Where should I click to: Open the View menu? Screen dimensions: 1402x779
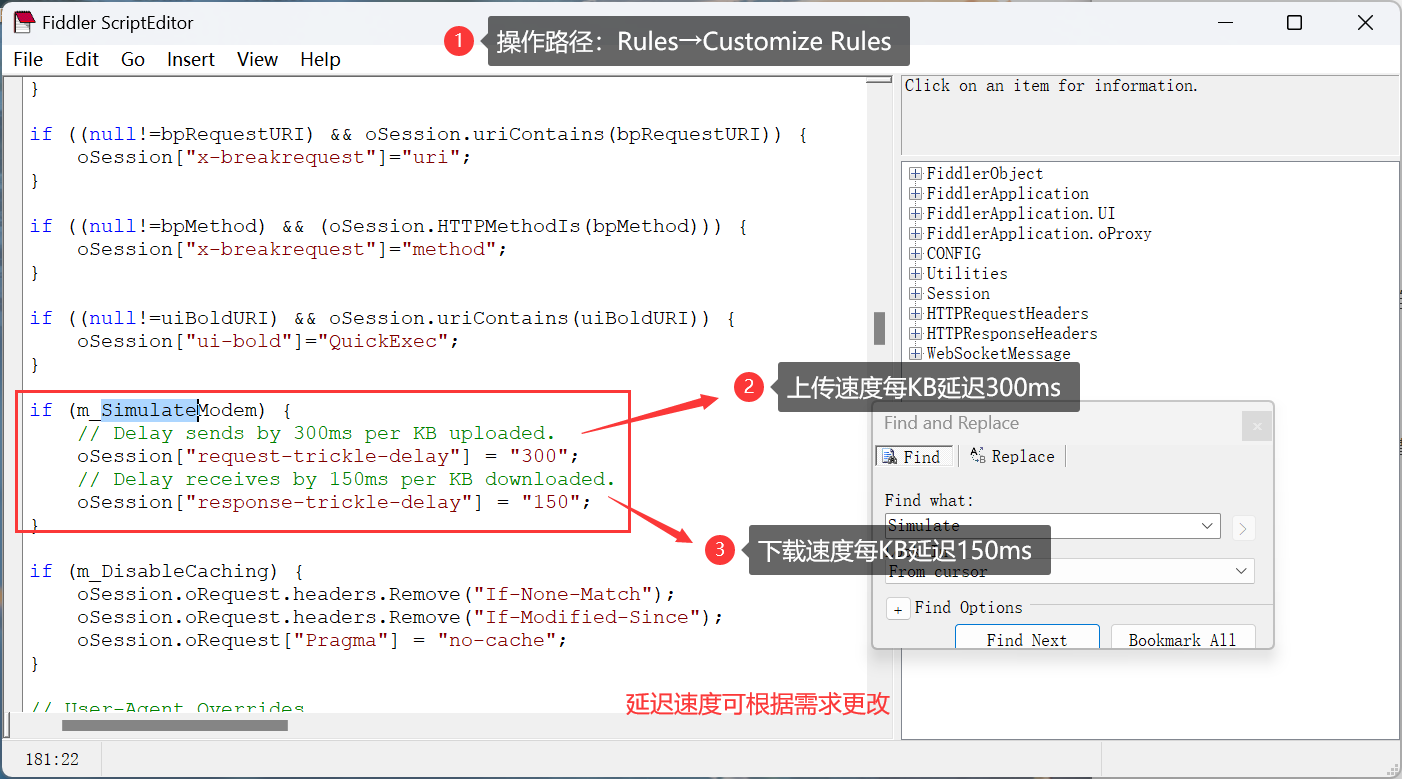[x=257, y=59]
